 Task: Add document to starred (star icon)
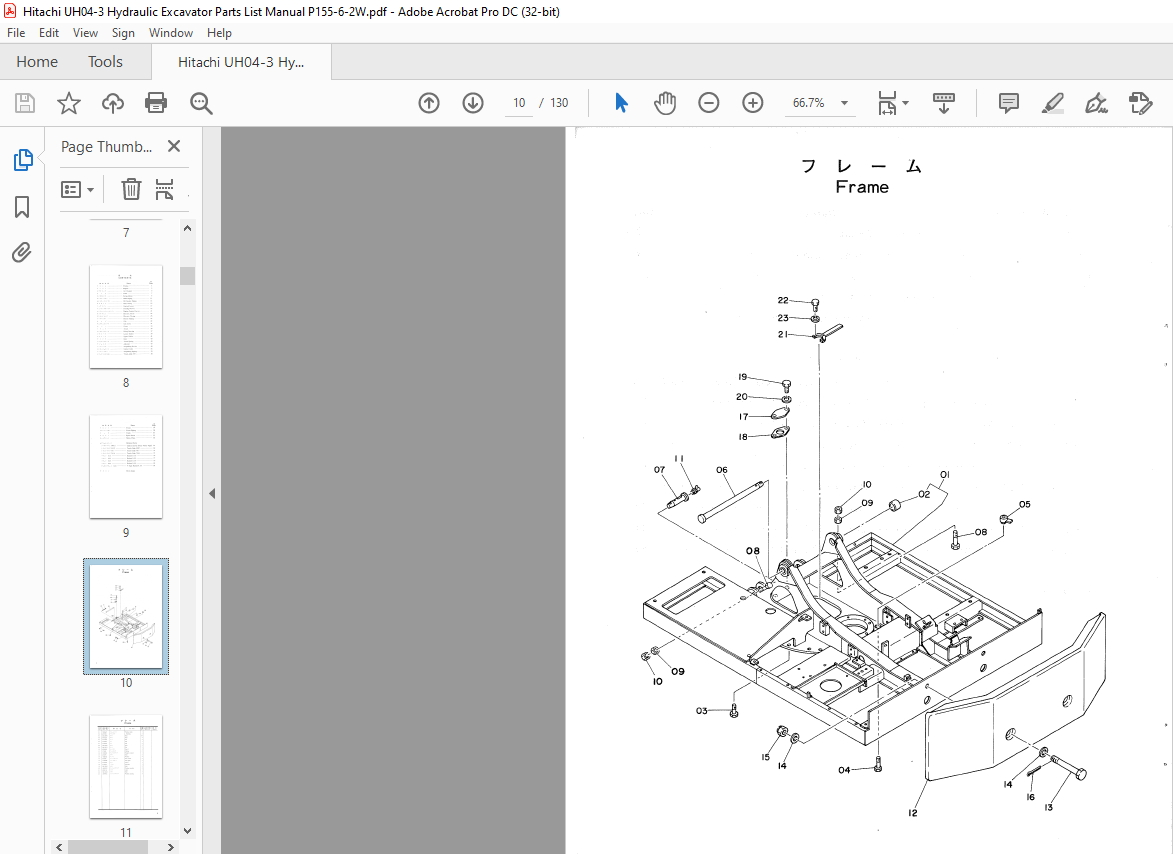pyautogui.click(x=69, y=103)
